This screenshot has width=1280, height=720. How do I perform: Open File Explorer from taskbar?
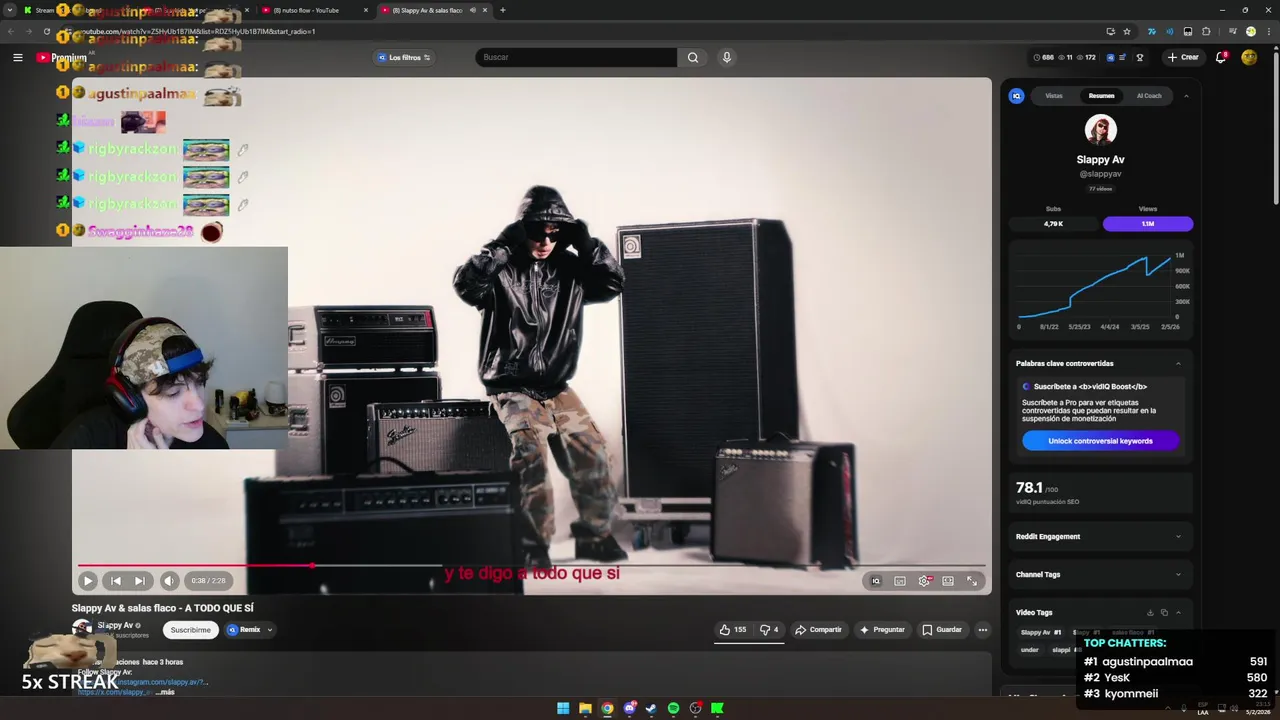point(585,708)
